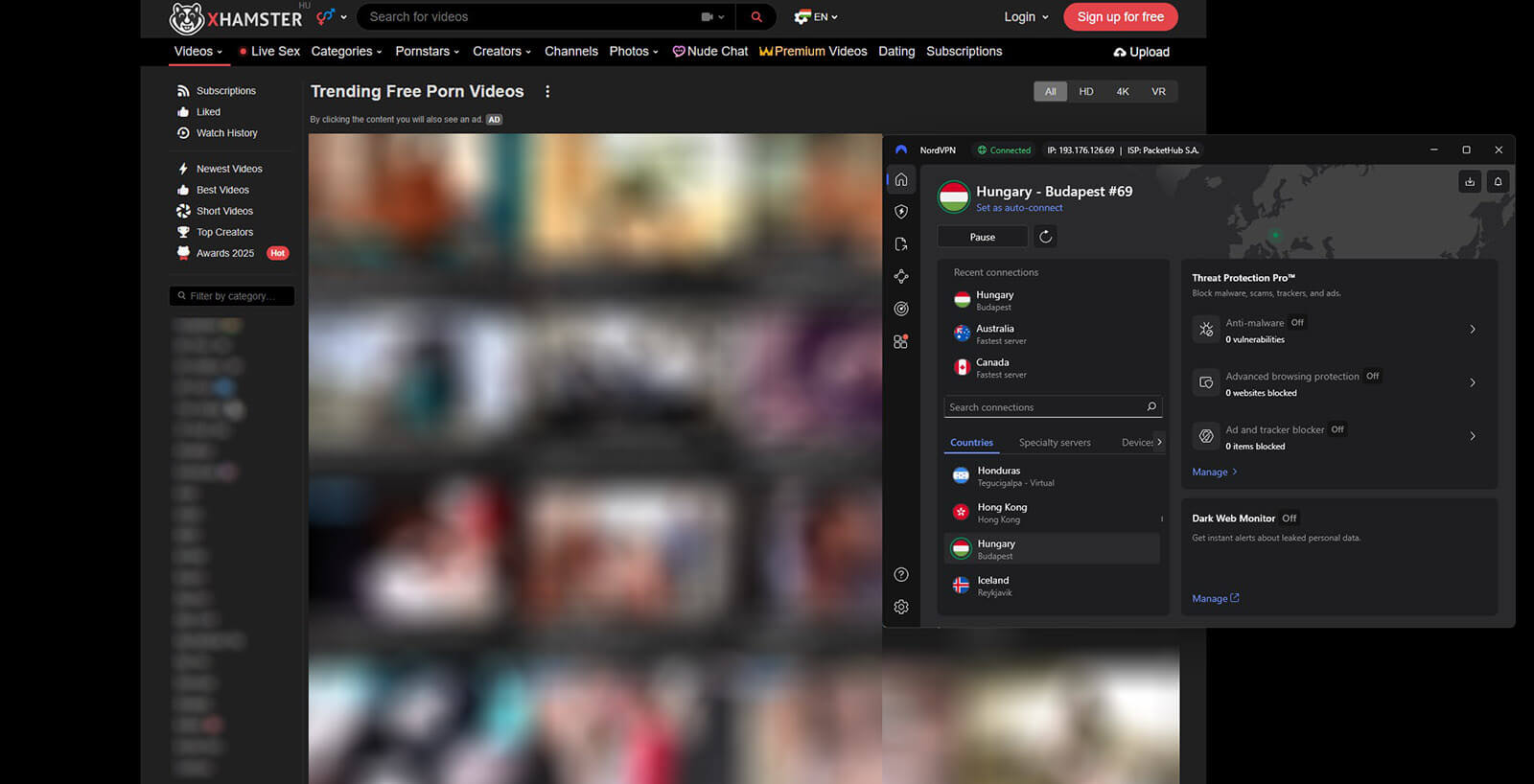Click the Advanced browsing protection icon

point(1206,382)
